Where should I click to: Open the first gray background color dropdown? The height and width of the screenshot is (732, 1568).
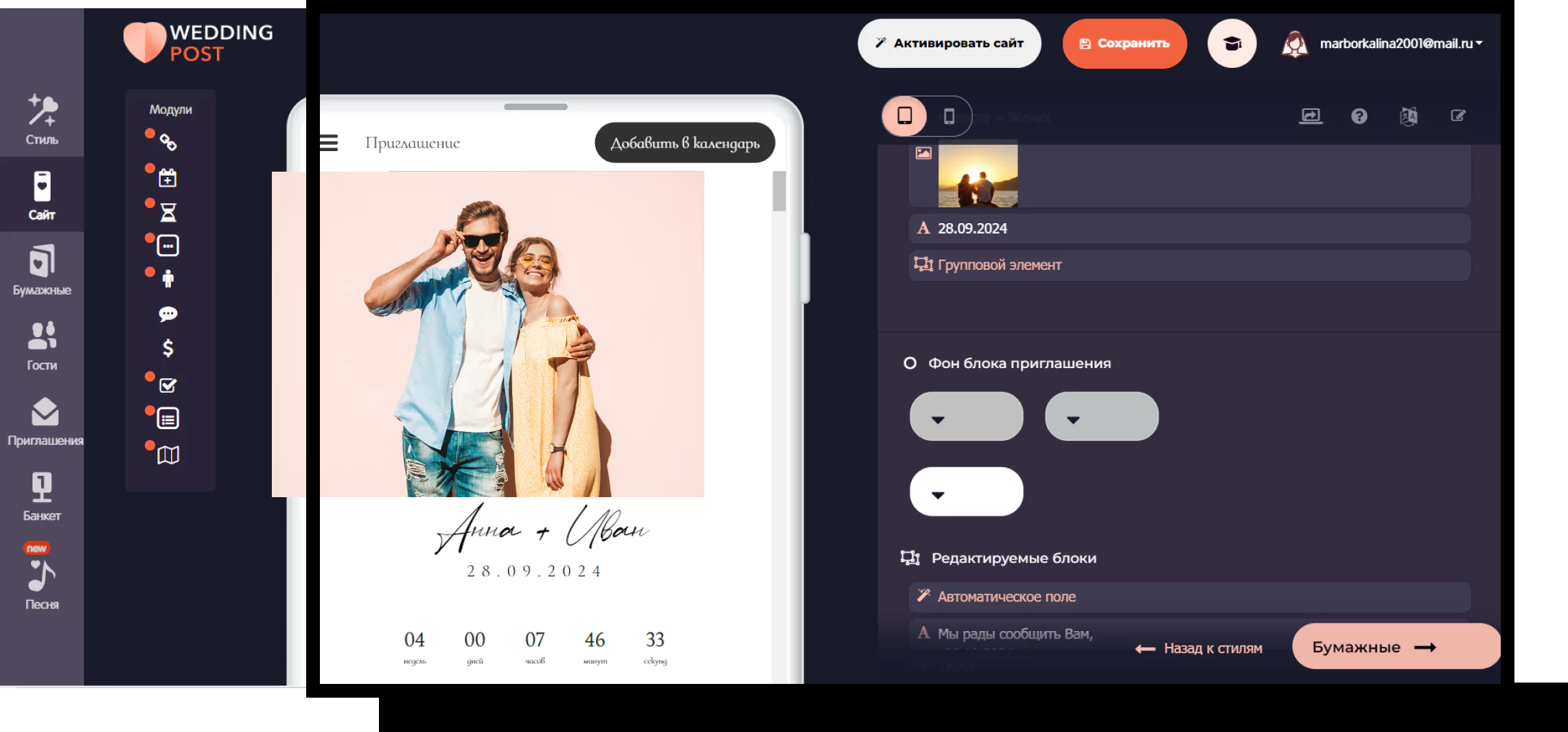tap(967, 416)
